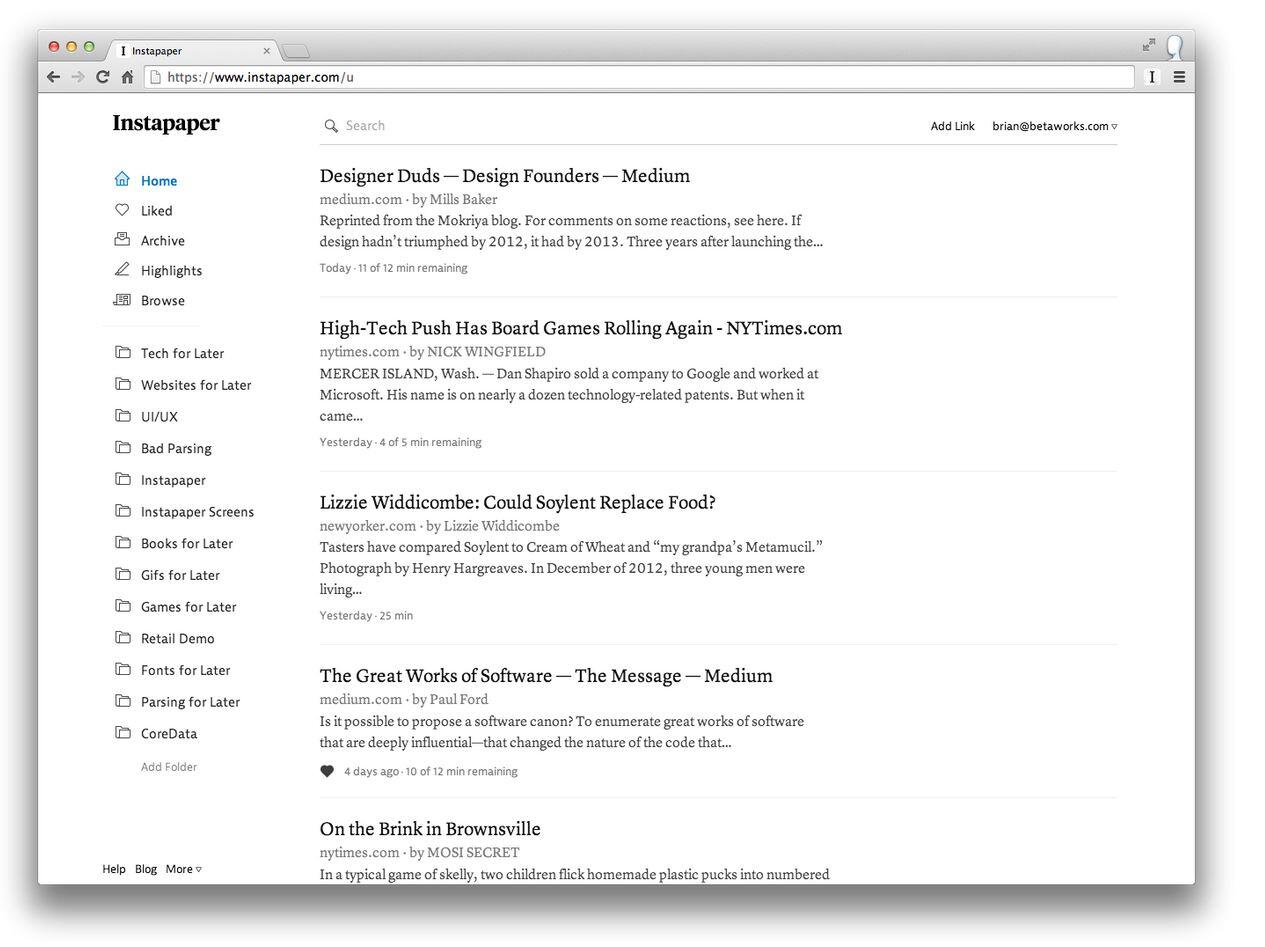Open a new browser tab
The height and width of the screenshot is (947, 1265).
tap(296, 51)
